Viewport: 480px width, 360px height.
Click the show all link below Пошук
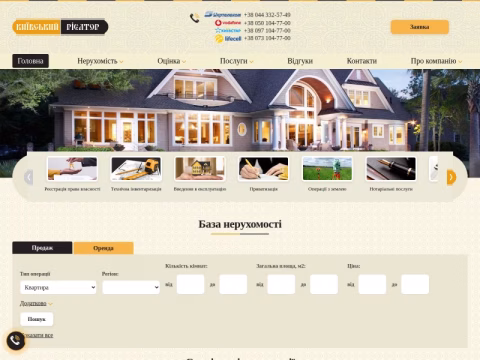click(x=37, y=335)
